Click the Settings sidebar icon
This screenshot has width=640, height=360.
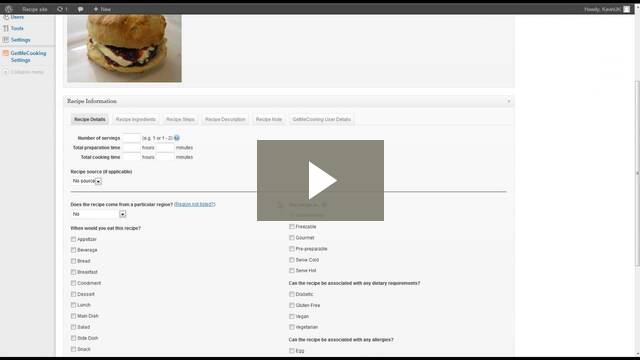pyautogui.click(x=6, y=40)
